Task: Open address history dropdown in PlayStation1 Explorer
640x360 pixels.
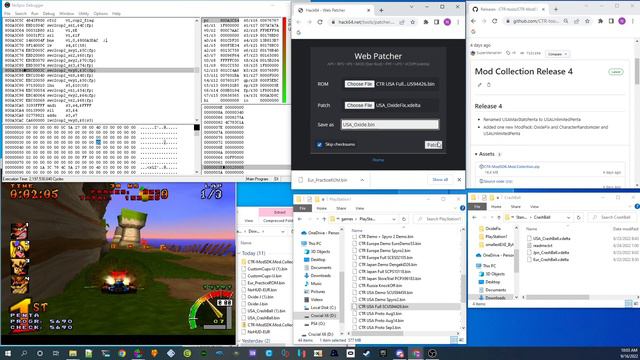Action: click(x=393, y=219)
